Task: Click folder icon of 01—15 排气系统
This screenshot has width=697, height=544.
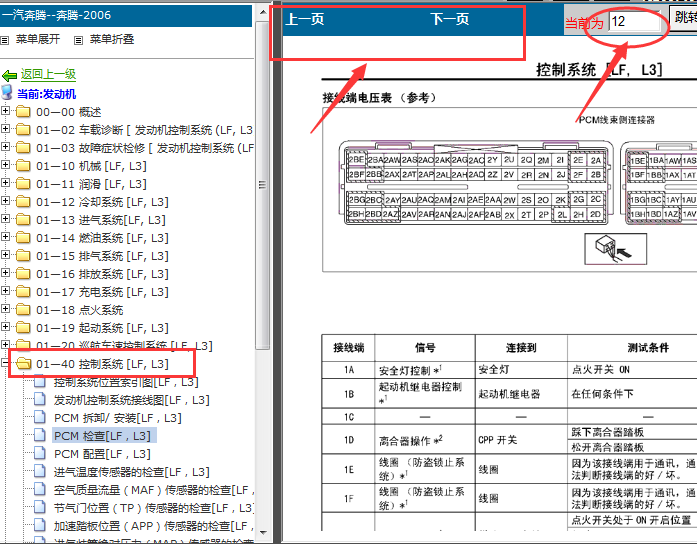Action: pyautogui.click(x=23, y=256)
